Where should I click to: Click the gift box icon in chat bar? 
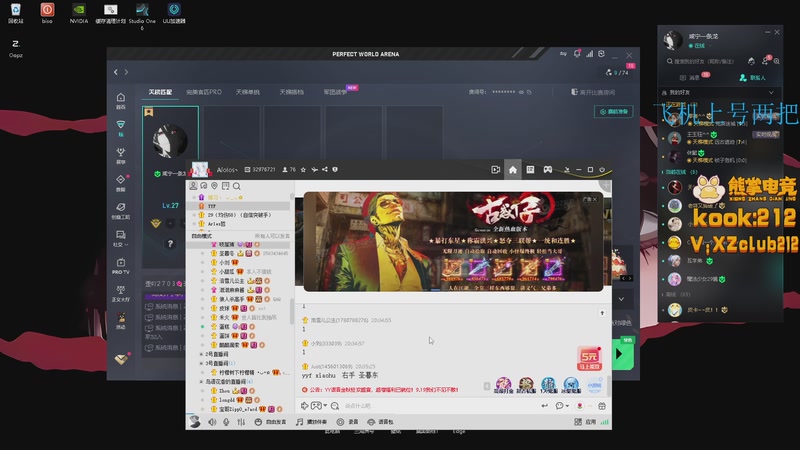click(x=602, y=406)
